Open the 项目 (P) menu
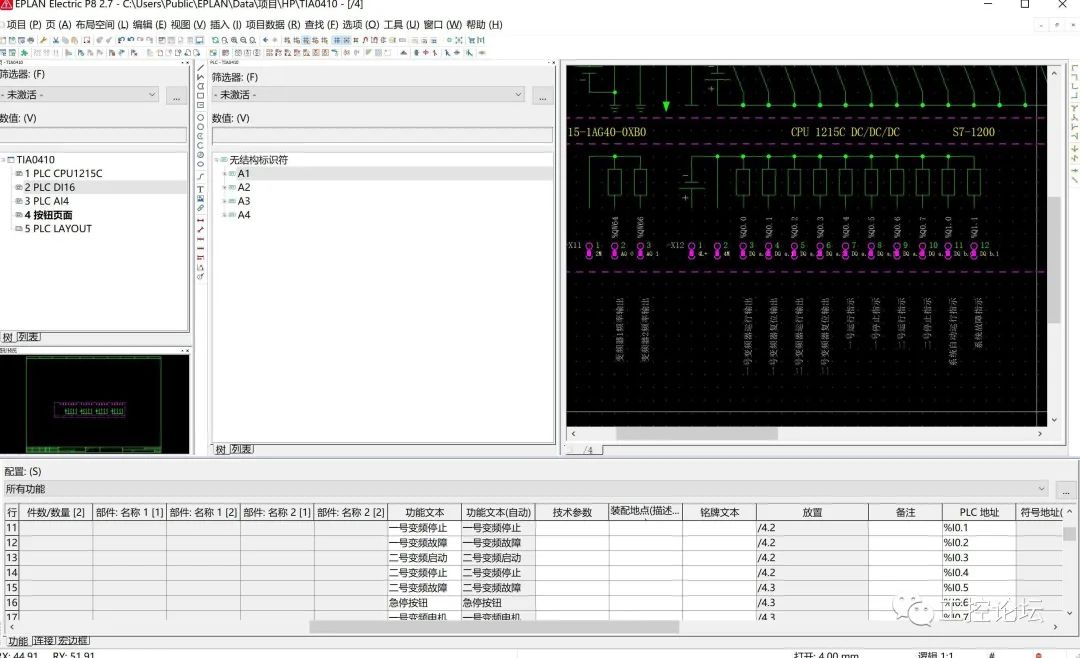Image resolution: width=1080 pixels, height=658 pixels. click(23, 24)
